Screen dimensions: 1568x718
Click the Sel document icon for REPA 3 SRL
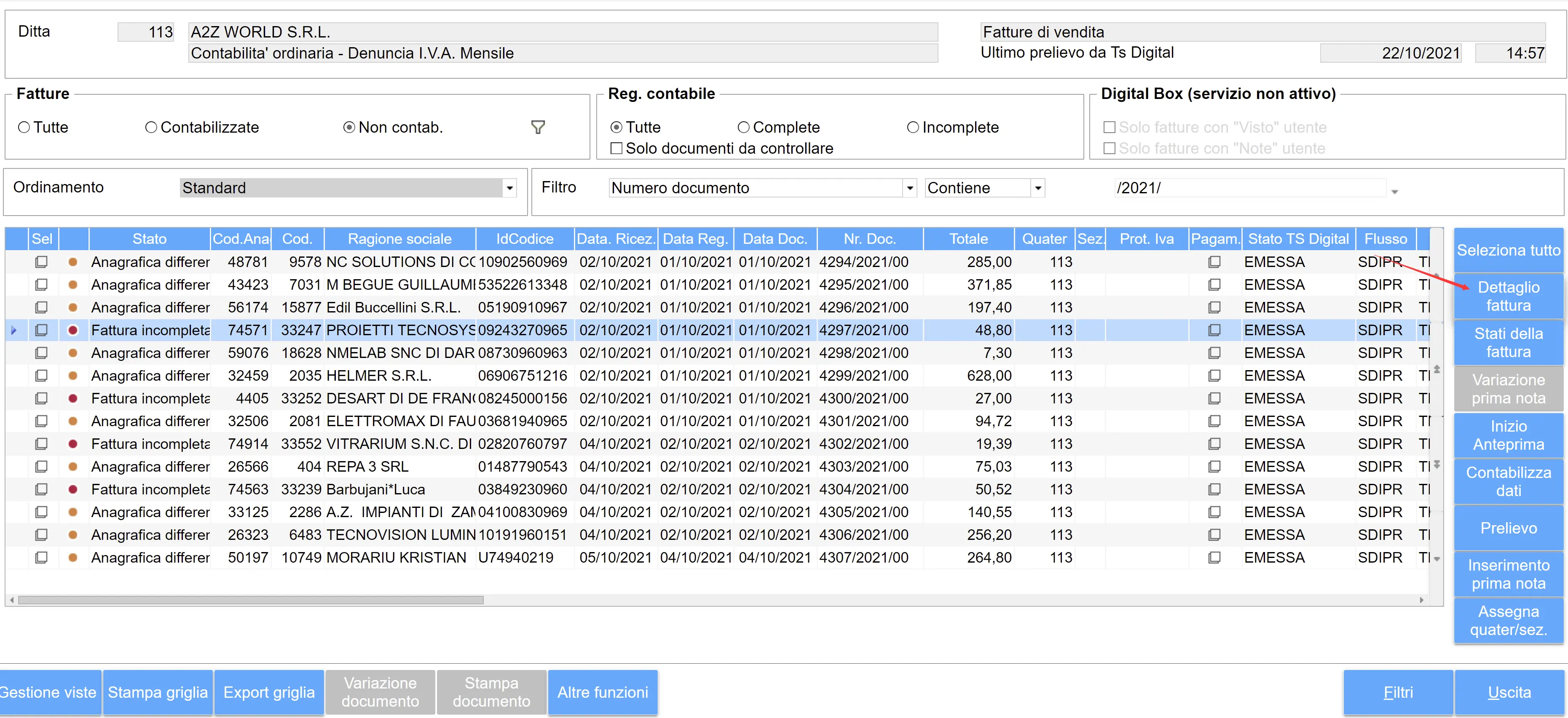(x=41, y=467)
